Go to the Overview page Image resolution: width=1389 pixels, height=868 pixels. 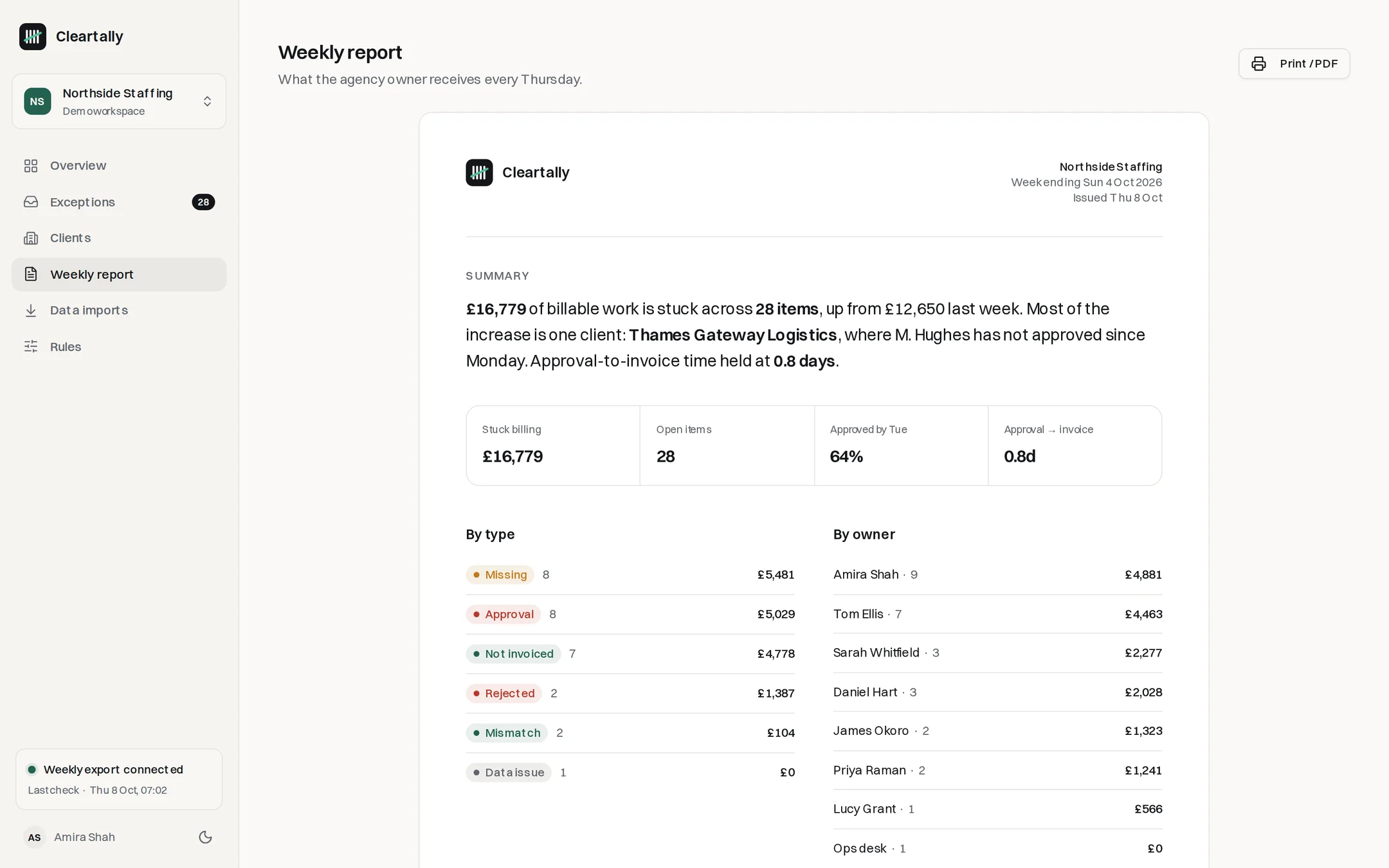(119, 166)
